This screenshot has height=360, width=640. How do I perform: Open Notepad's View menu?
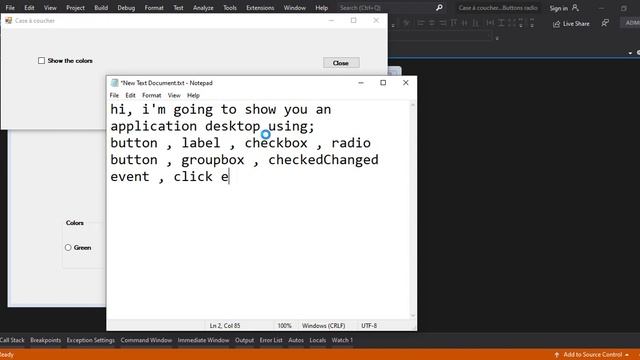coord(174,95)
